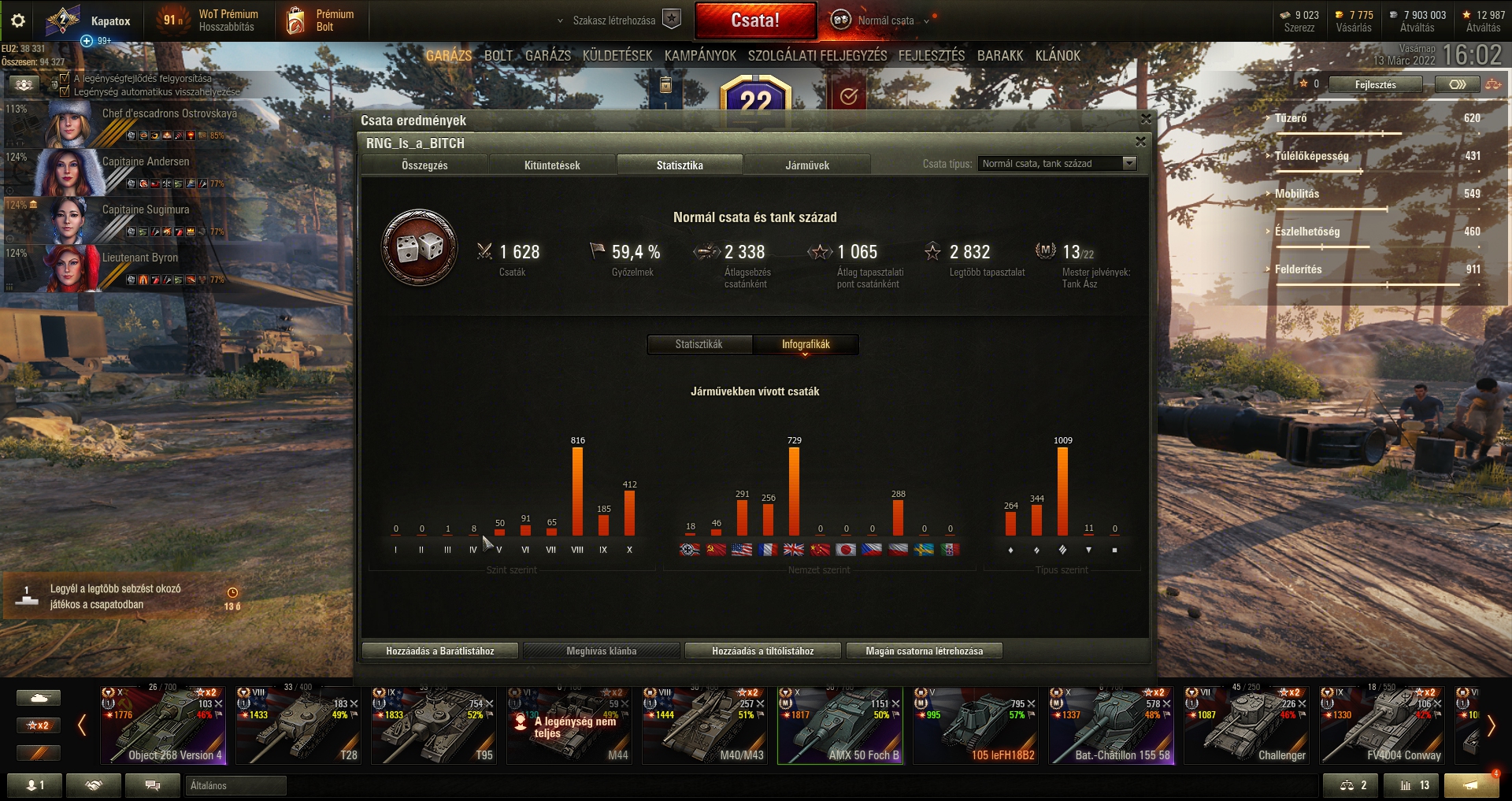Click Szerezz gold 9 023 counter
The height and width of the screenshot is (801, 1512).
click(1299, 20)
